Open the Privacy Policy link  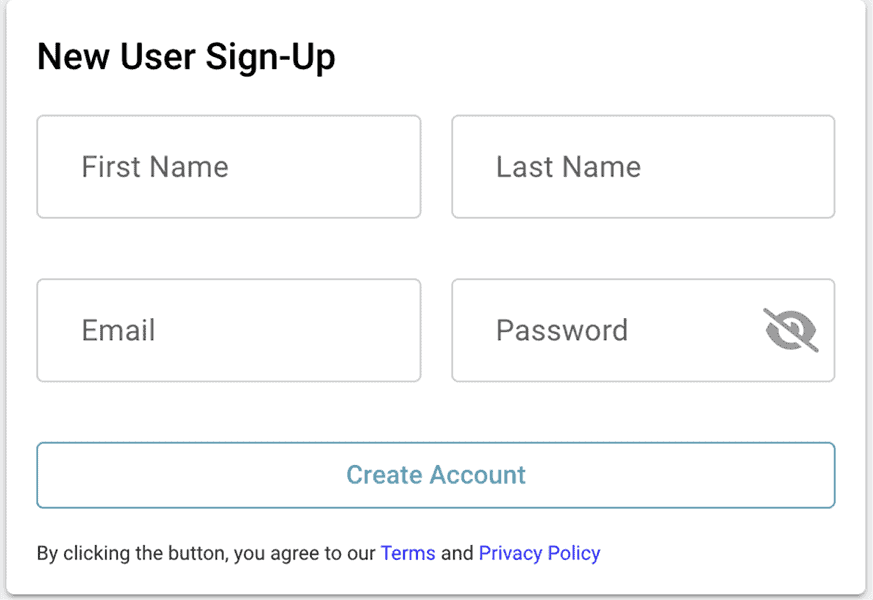(x=539, y=553)
